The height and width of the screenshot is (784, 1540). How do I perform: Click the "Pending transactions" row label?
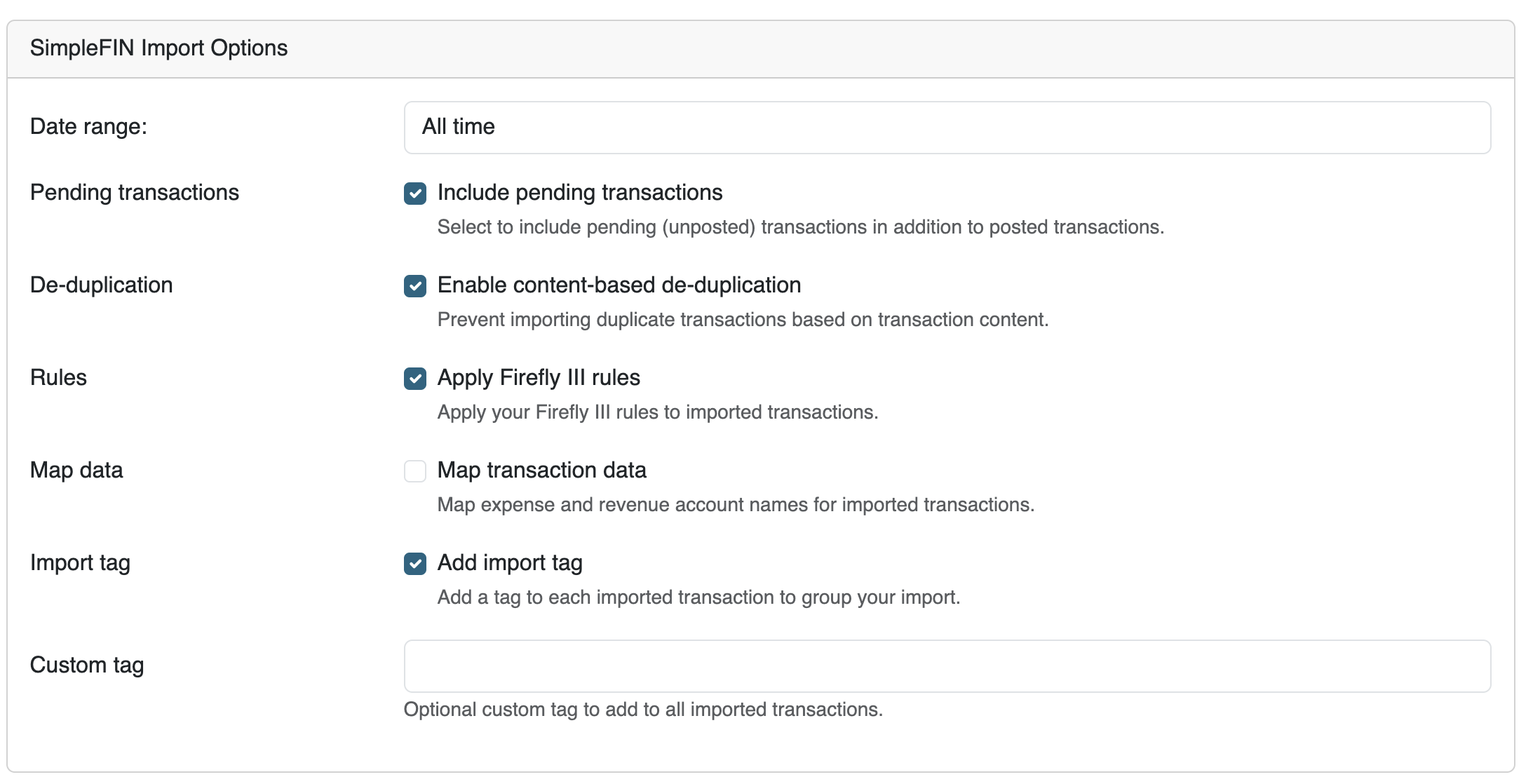(134, 193)
